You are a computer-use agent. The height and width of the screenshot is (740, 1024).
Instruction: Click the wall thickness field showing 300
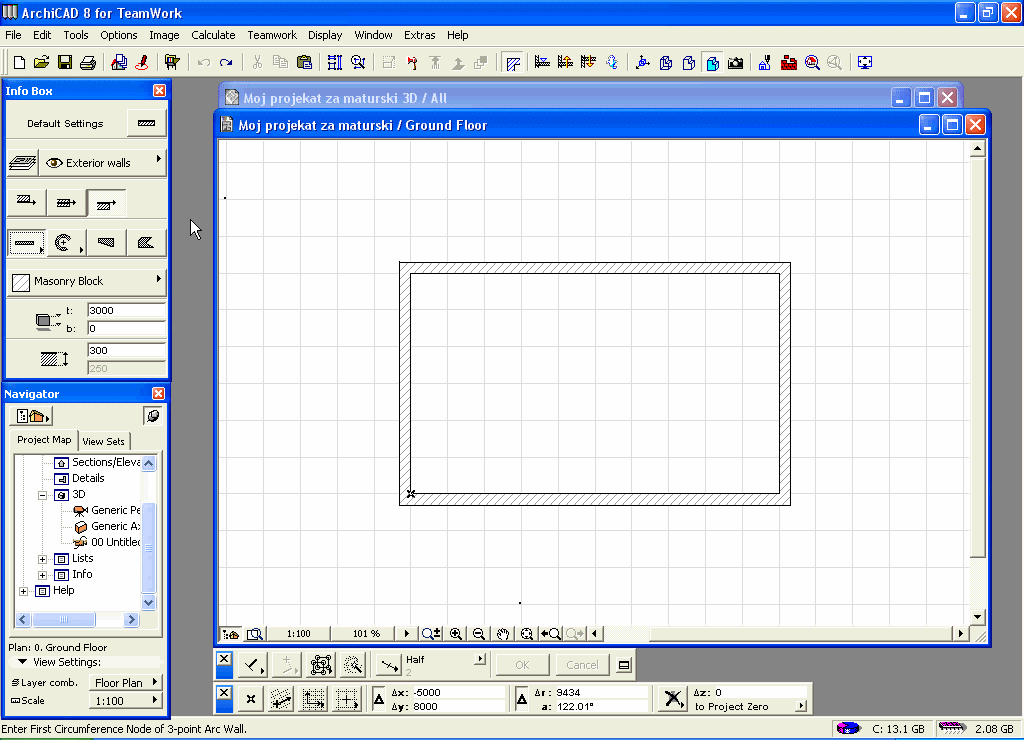click(125, 351)
